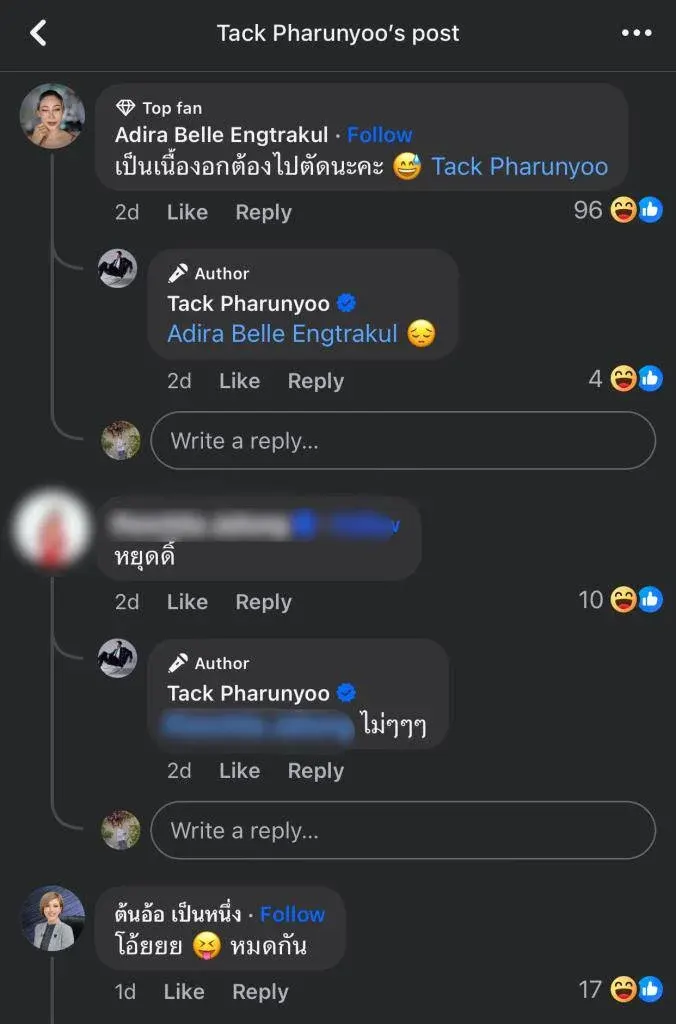
Task: Like the หยุดดิ้ comment
Action: [187, 601]
